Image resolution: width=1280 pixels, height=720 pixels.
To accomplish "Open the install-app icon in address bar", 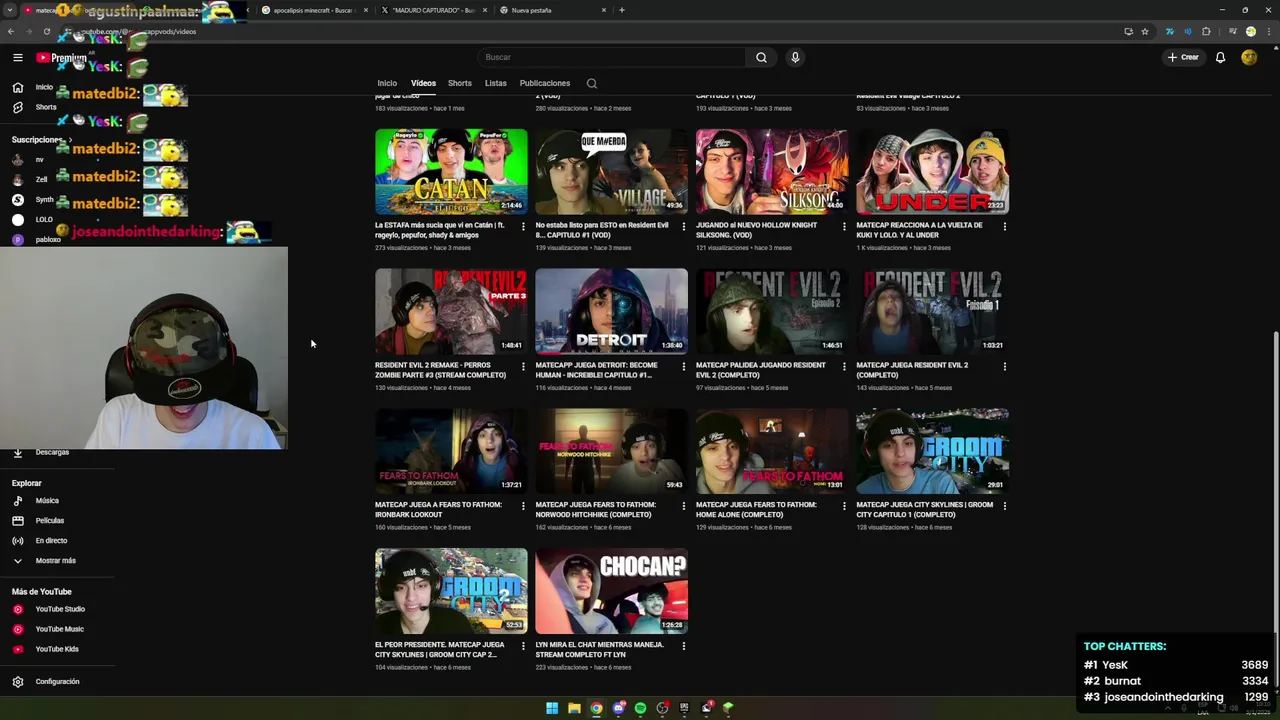I will (1128, 31).
